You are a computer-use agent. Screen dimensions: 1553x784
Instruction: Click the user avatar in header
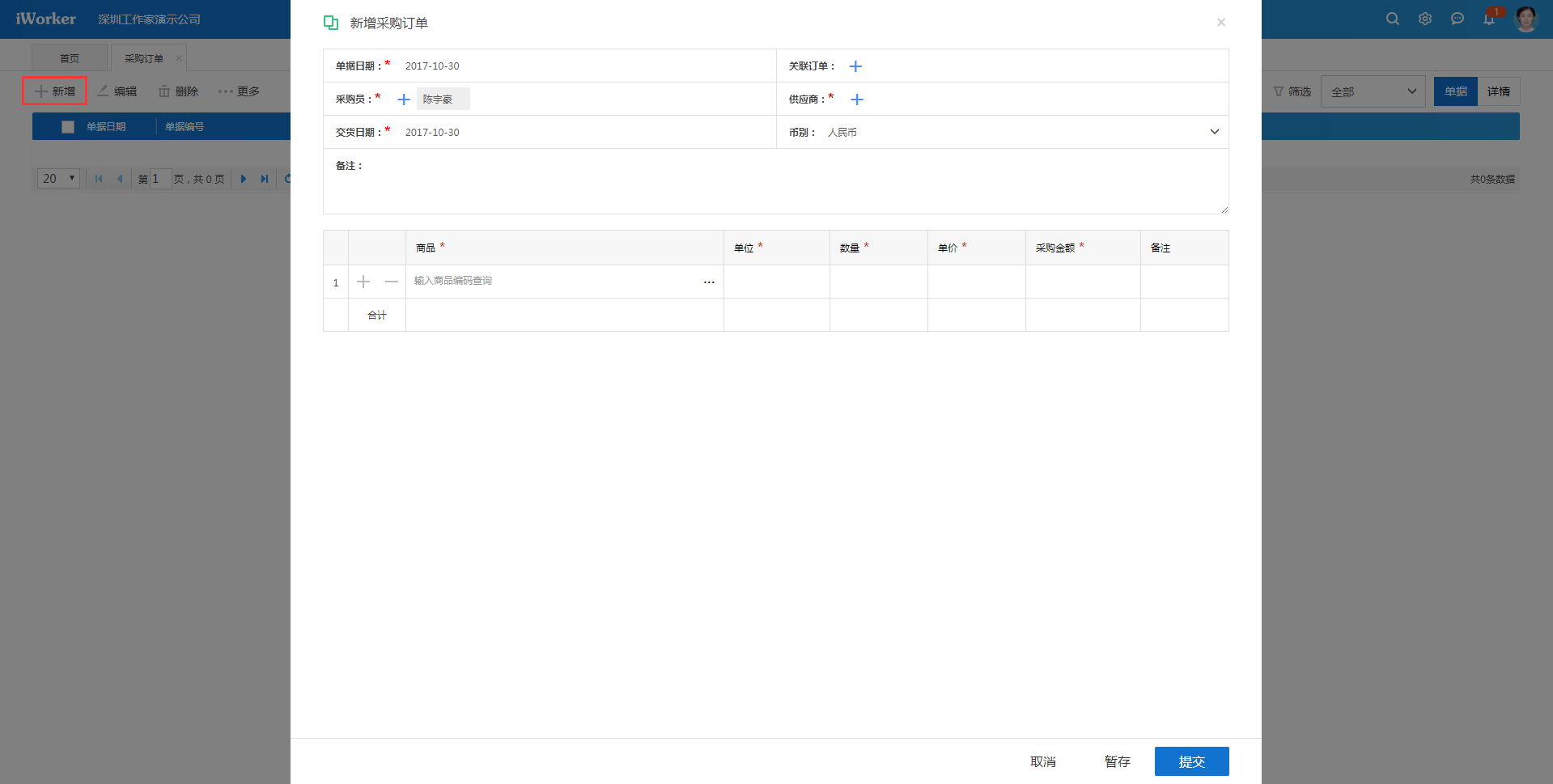click(1526, 19)
